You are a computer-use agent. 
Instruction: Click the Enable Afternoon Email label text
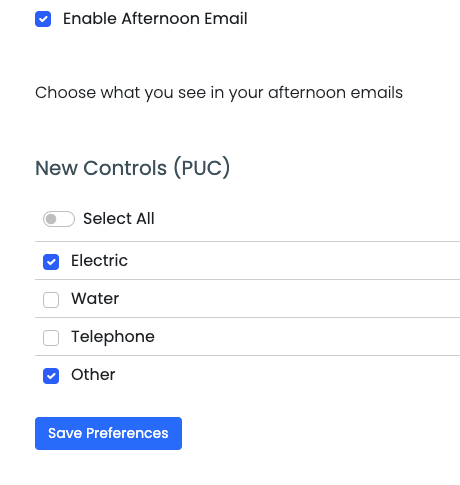(x=155, y=18)
